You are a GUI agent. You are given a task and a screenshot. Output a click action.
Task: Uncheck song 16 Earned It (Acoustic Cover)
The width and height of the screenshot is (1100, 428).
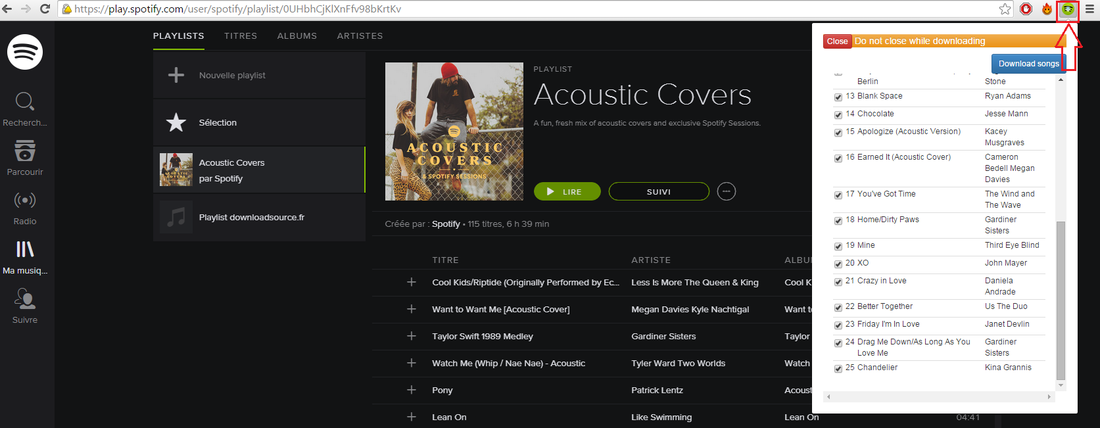point(838,158)
